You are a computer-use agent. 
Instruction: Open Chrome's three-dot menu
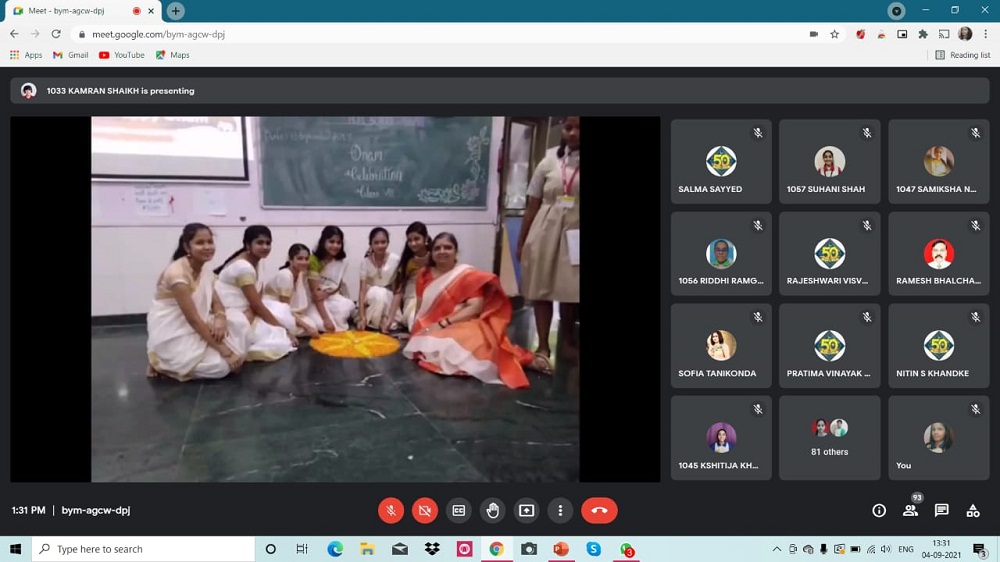point(985,34)
